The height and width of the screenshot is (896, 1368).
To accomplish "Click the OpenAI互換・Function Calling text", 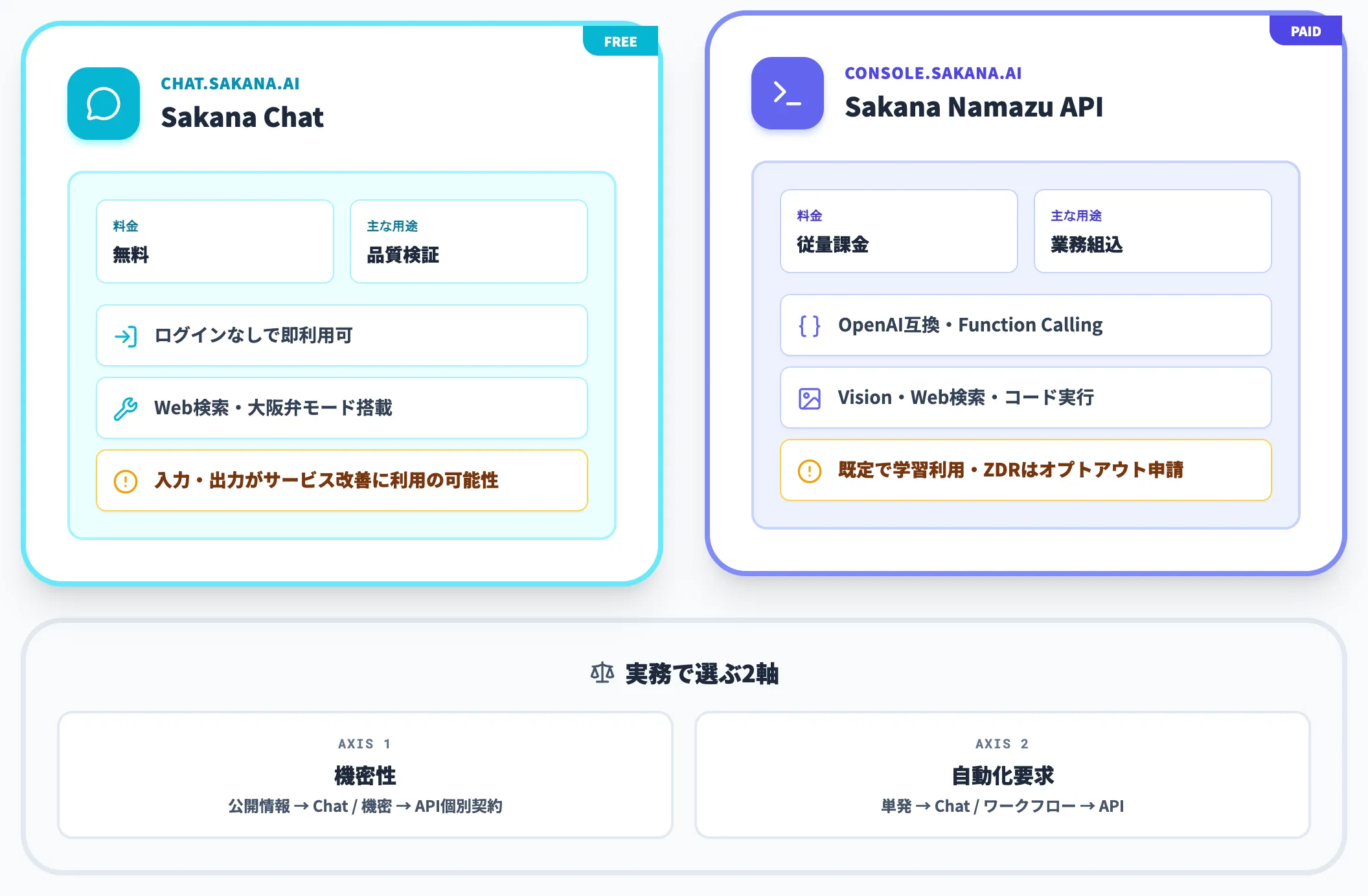I will click(x=970, y=325).
